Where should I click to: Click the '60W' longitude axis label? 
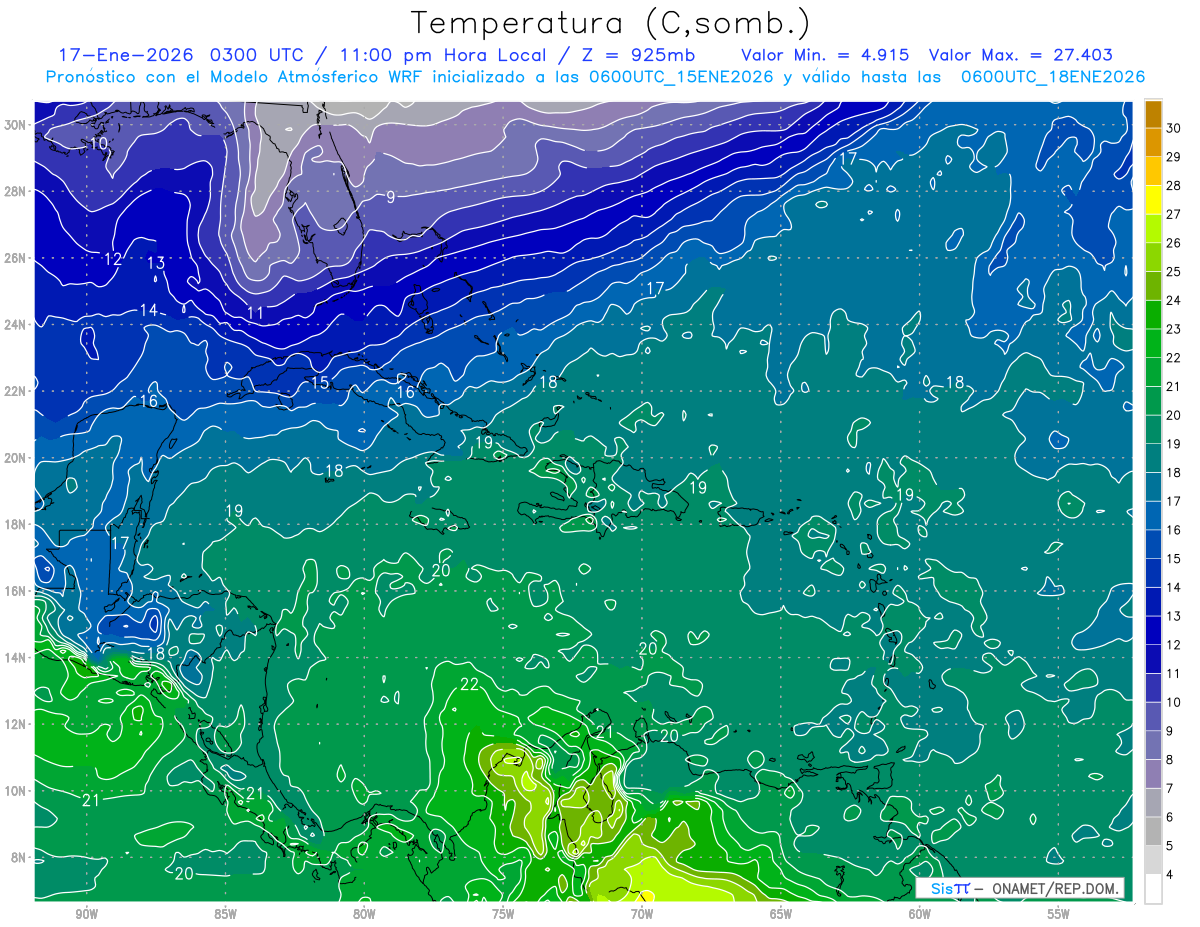pos(920,914)
